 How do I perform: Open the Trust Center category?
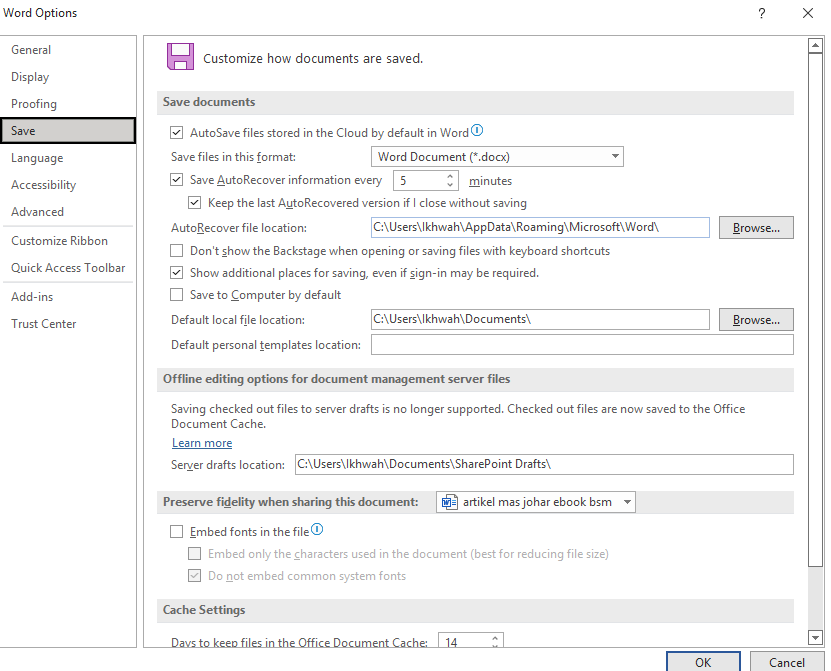tap(68, 324)
